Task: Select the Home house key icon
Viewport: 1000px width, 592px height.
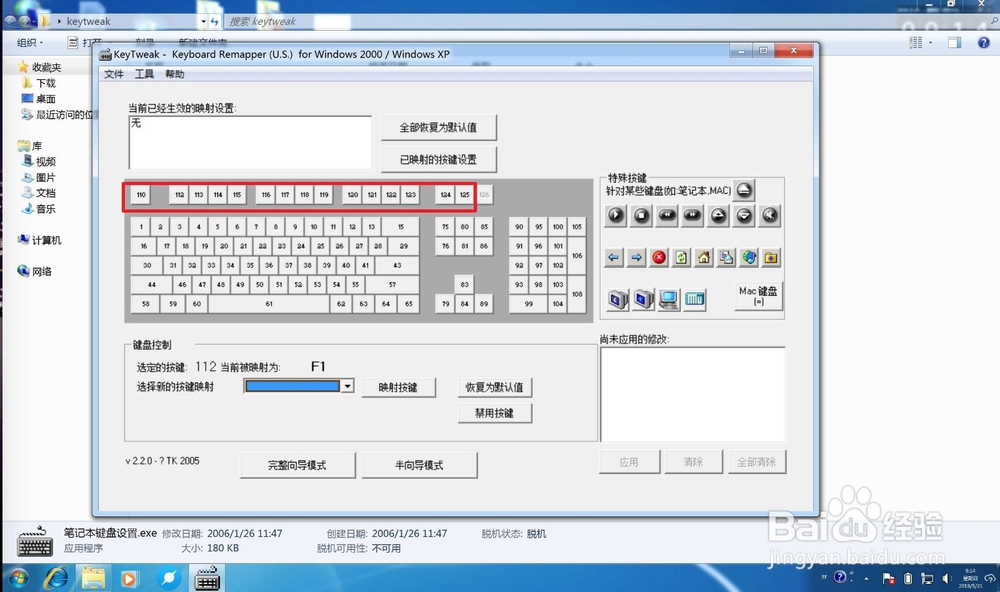Action: pyautogui.click(x=704, y=258)
